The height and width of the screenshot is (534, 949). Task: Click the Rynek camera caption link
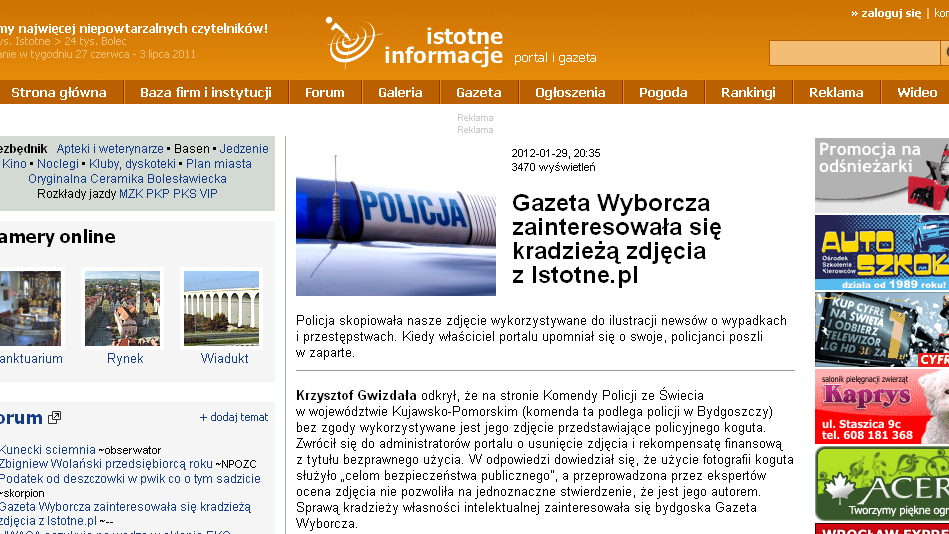[125, 359]
